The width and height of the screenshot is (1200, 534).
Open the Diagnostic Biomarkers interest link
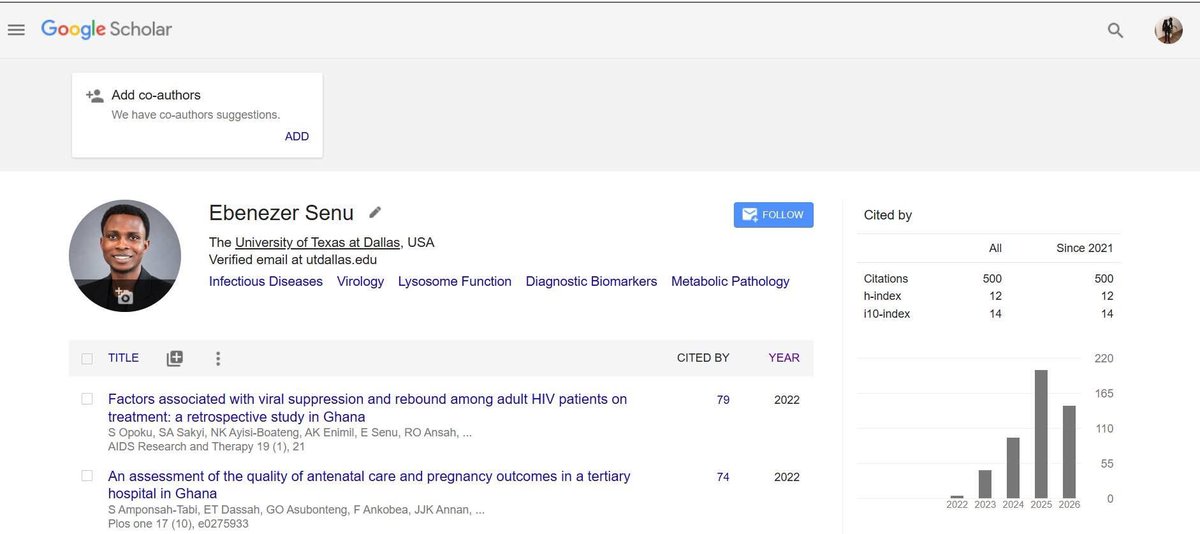pos(592,282)
